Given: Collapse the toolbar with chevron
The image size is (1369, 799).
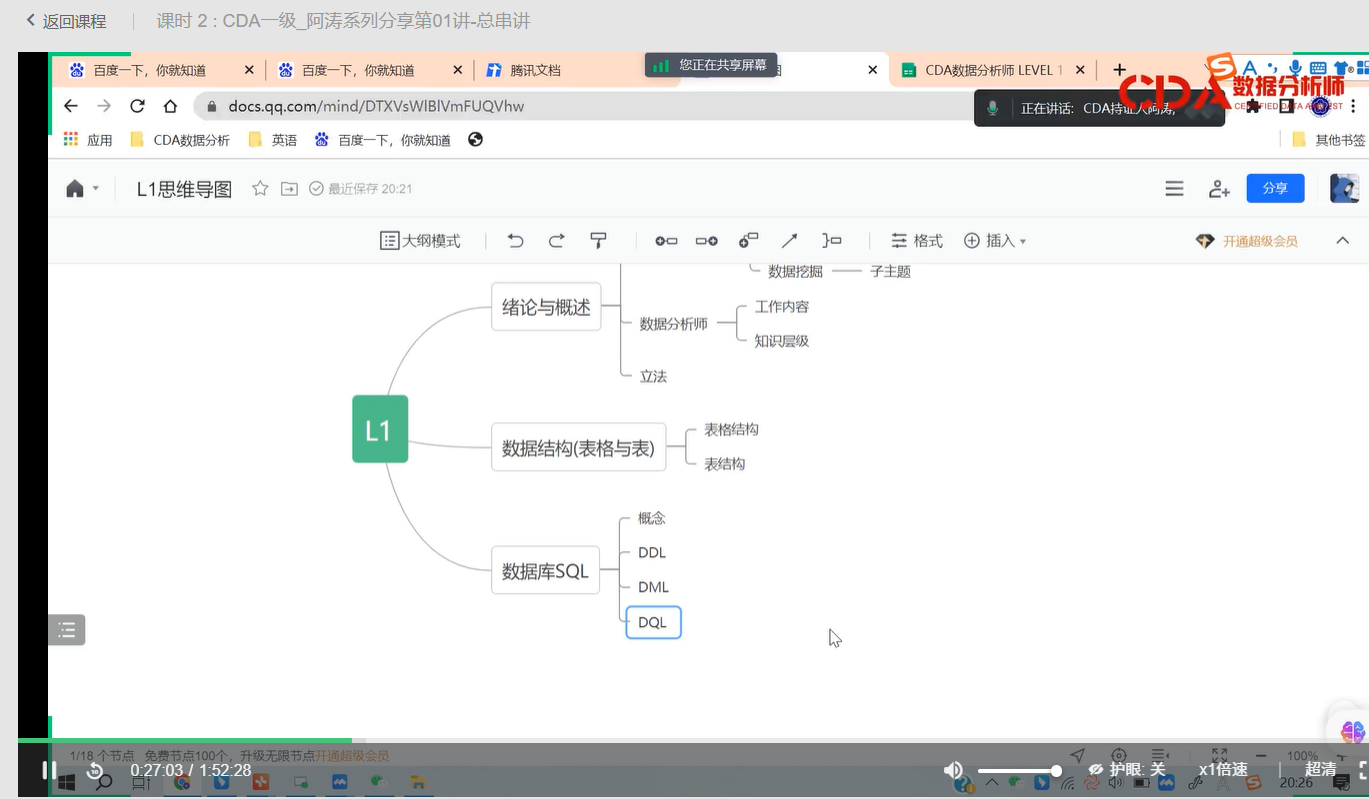Looking at the screenshot, I should coord(1342,241).
